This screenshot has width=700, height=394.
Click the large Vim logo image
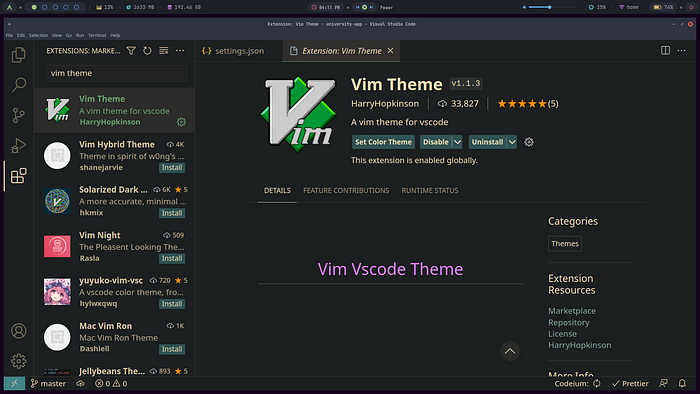click(x=298, y=114)
